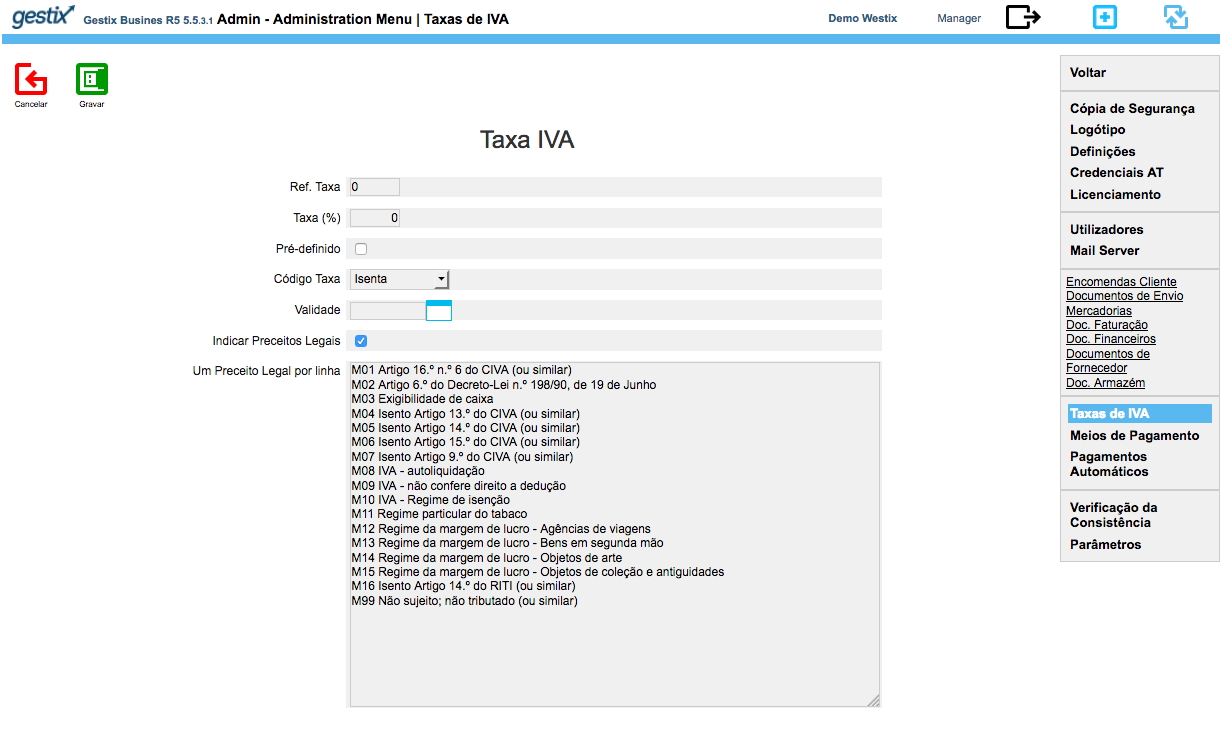
Task: Click the logout exit arrow icon
Action: (1023, 17)
